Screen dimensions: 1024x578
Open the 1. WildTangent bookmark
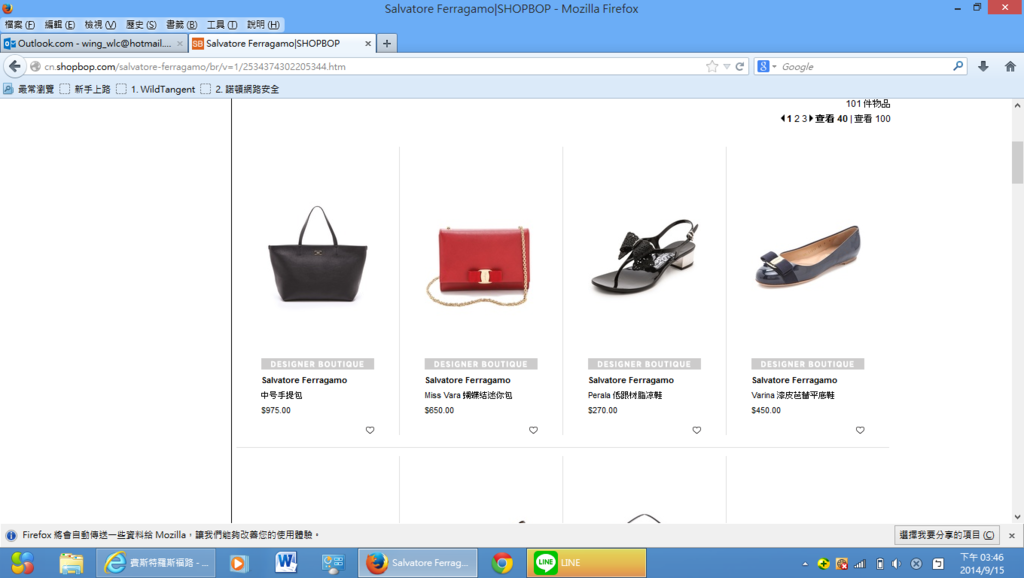click(x=155, y=89)
